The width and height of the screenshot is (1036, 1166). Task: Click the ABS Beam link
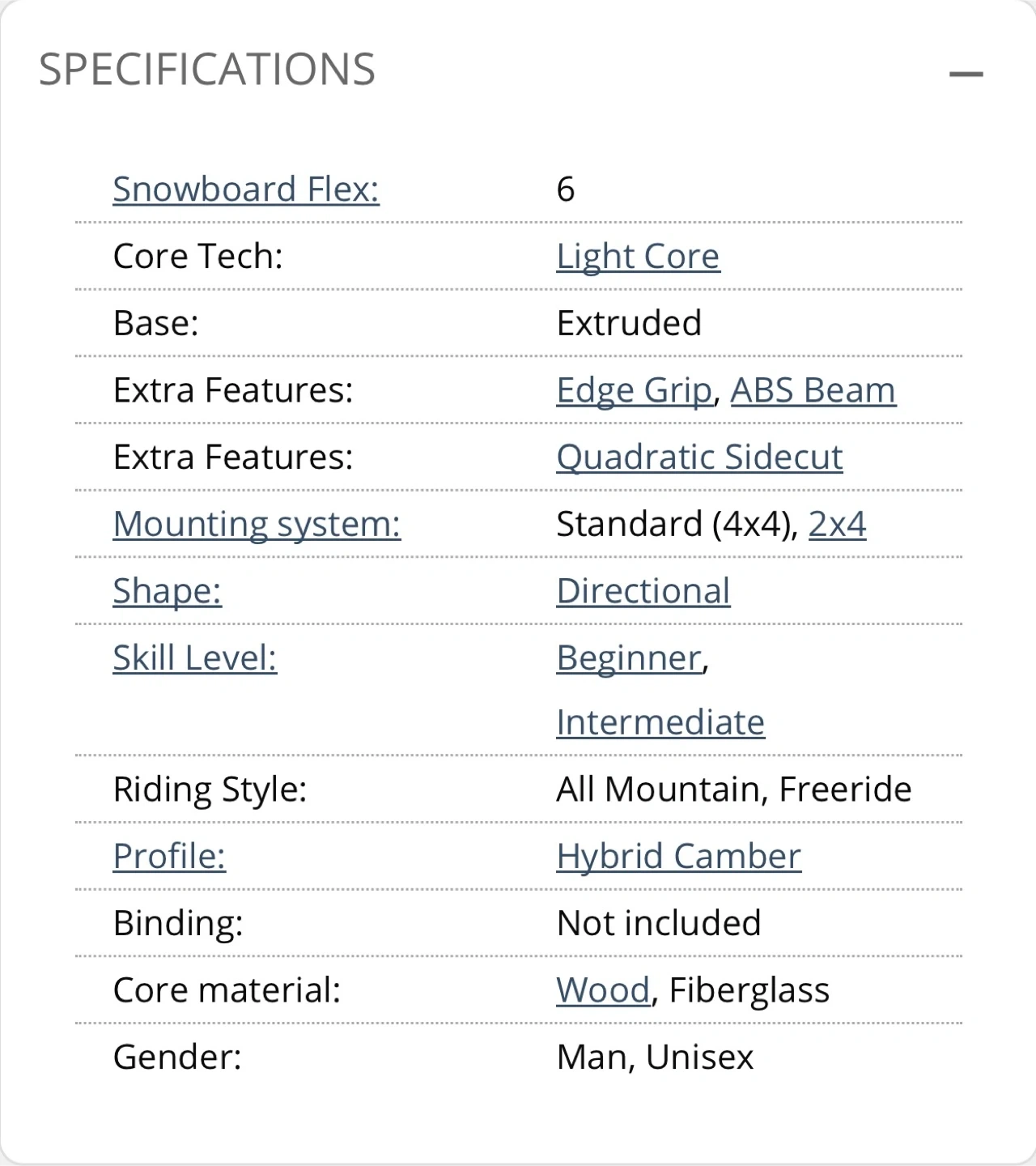813,390
